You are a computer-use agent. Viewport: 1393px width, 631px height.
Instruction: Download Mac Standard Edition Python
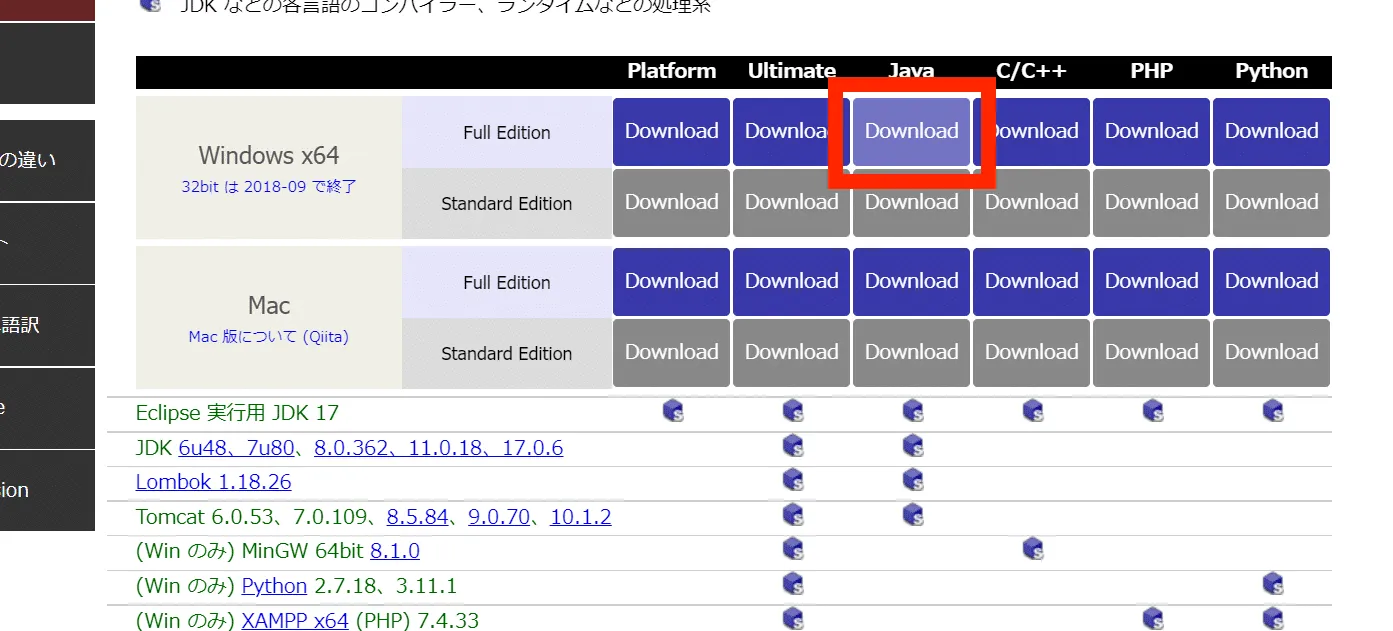click(x=1271, y=352)
